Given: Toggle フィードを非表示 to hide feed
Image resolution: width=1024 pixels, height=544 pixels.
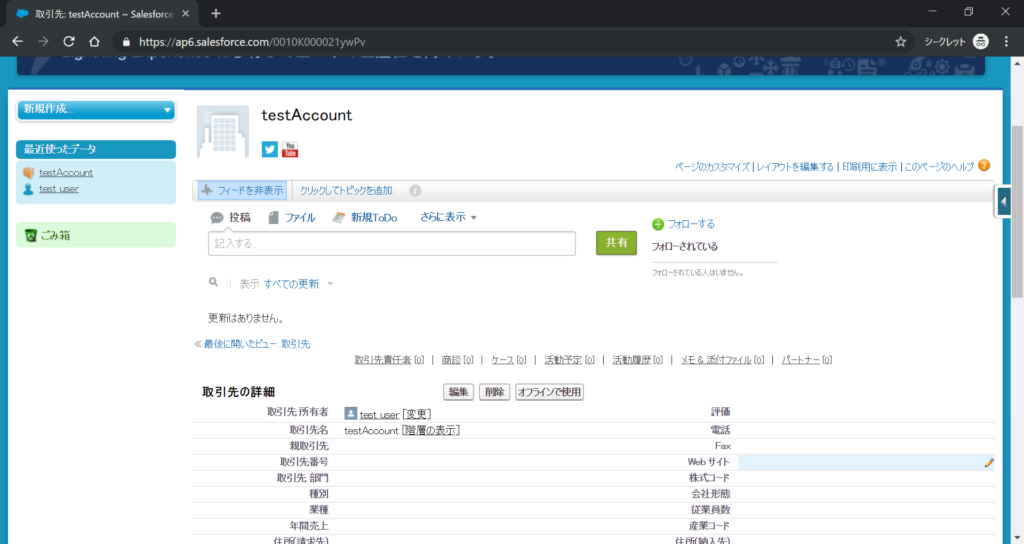Looking at the screenshot, I should tap(241, 190).
